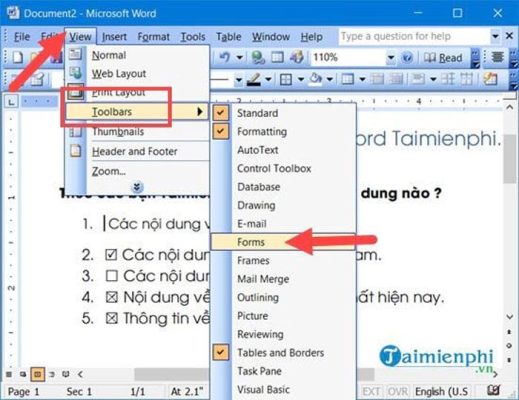Switch to Normal view button at bottom
The height and width of the screenshot is (400, 519).
click(x=9, y=374)
